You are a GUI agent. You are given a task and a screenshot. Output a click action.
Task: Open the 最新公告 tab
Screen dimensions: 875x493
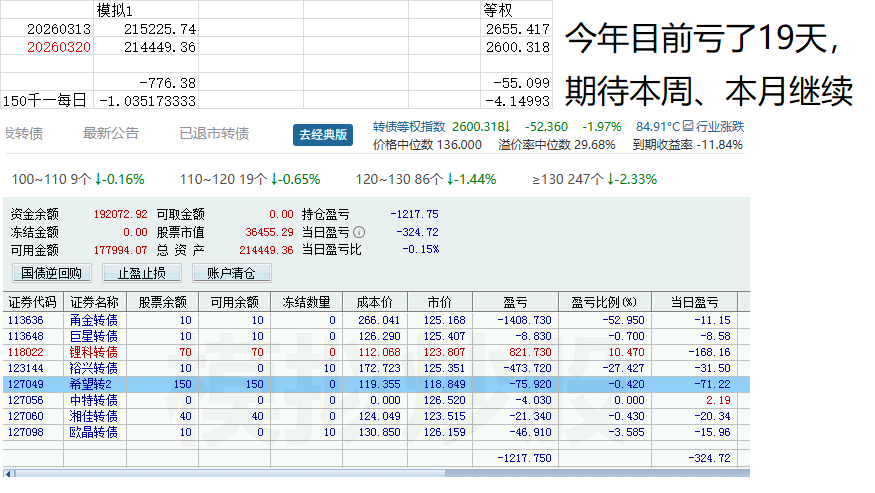tap(110, 134)
